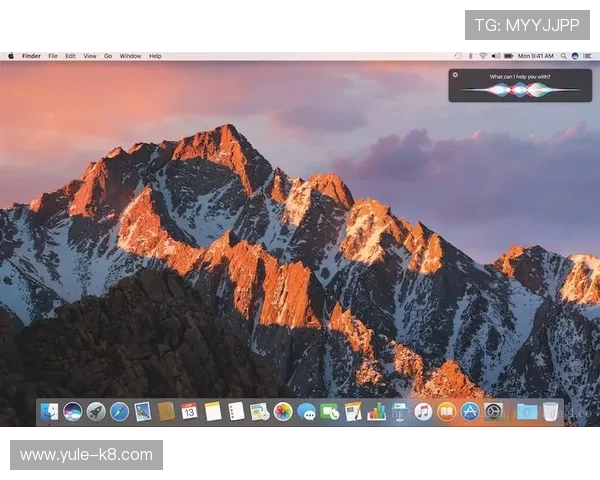Open Safari compass icon in Dock
The height and width of the screenshot is (480, 600).
pyautogui.click(x=119, y=411)
